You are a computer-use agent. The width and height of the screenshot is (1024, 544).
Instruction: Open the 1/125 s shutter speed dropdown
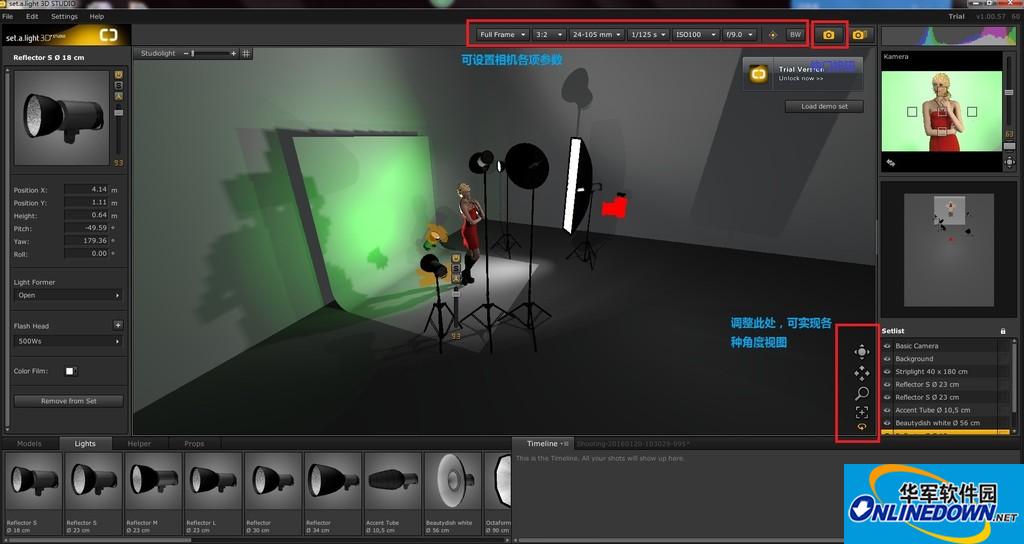[x=648, y=35]
